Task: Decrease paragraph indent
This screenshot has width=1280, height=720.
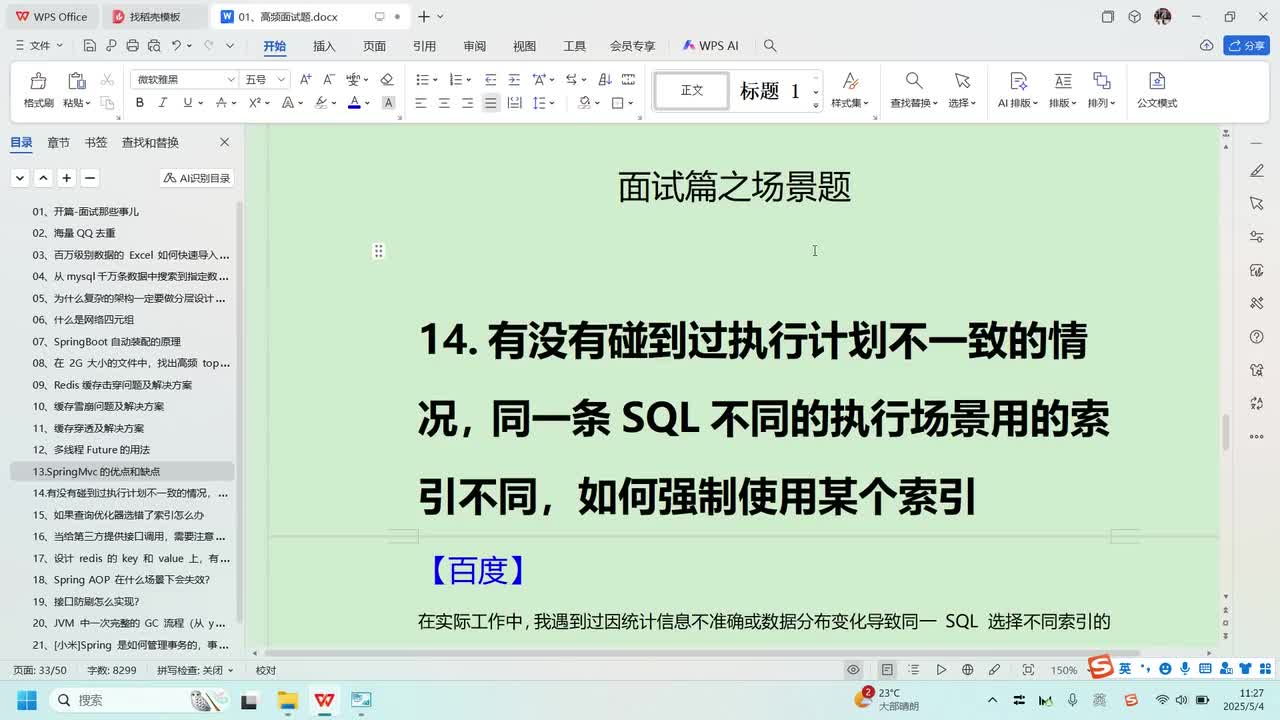Action: [490, 79]
